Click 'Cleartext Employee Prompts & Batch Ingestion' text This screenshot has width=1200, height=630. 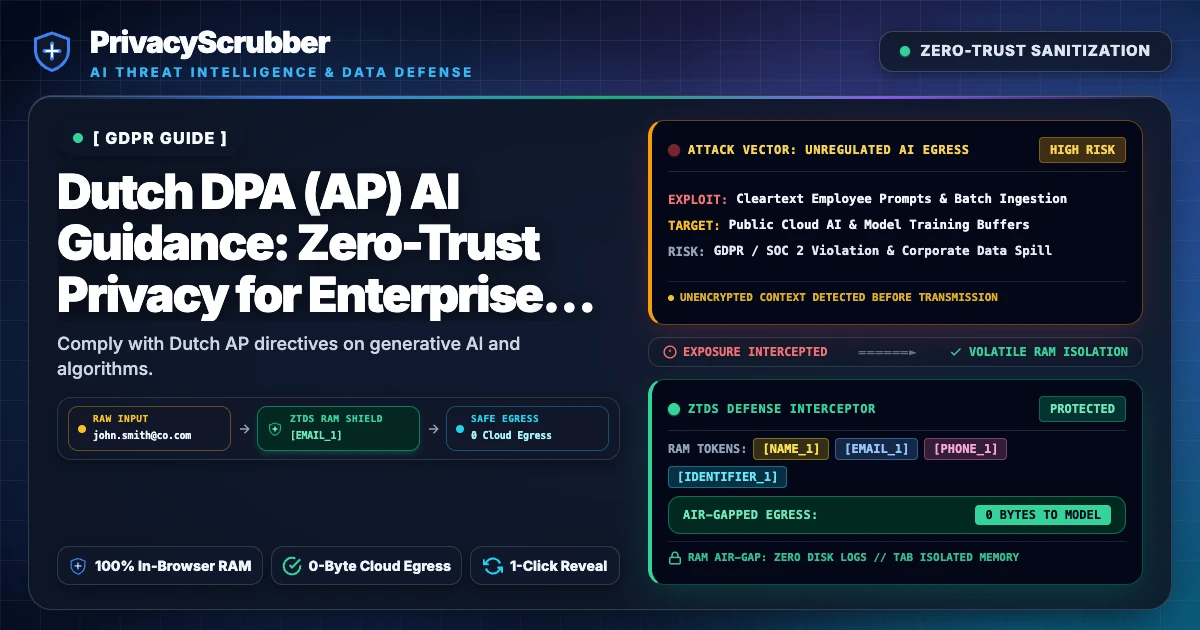(901, 199)
